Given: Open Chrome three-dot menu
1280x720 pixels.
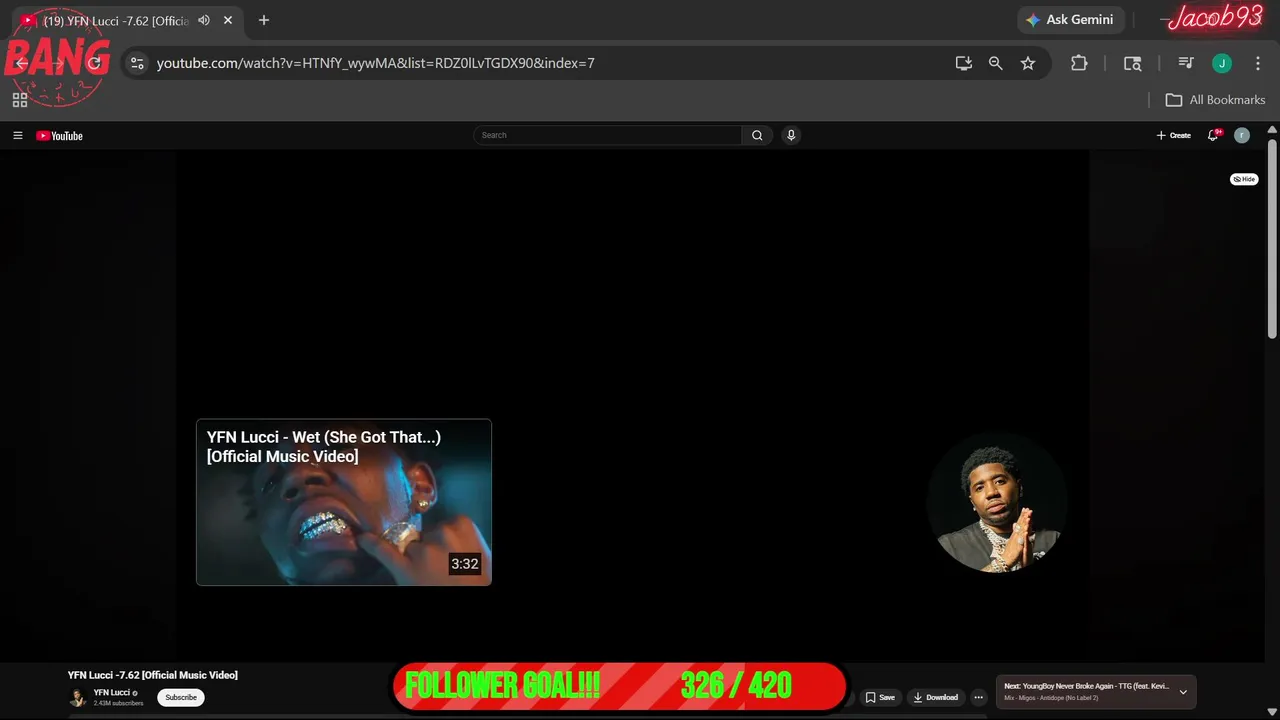Looking at the screenshot, I should point(1258,63).
